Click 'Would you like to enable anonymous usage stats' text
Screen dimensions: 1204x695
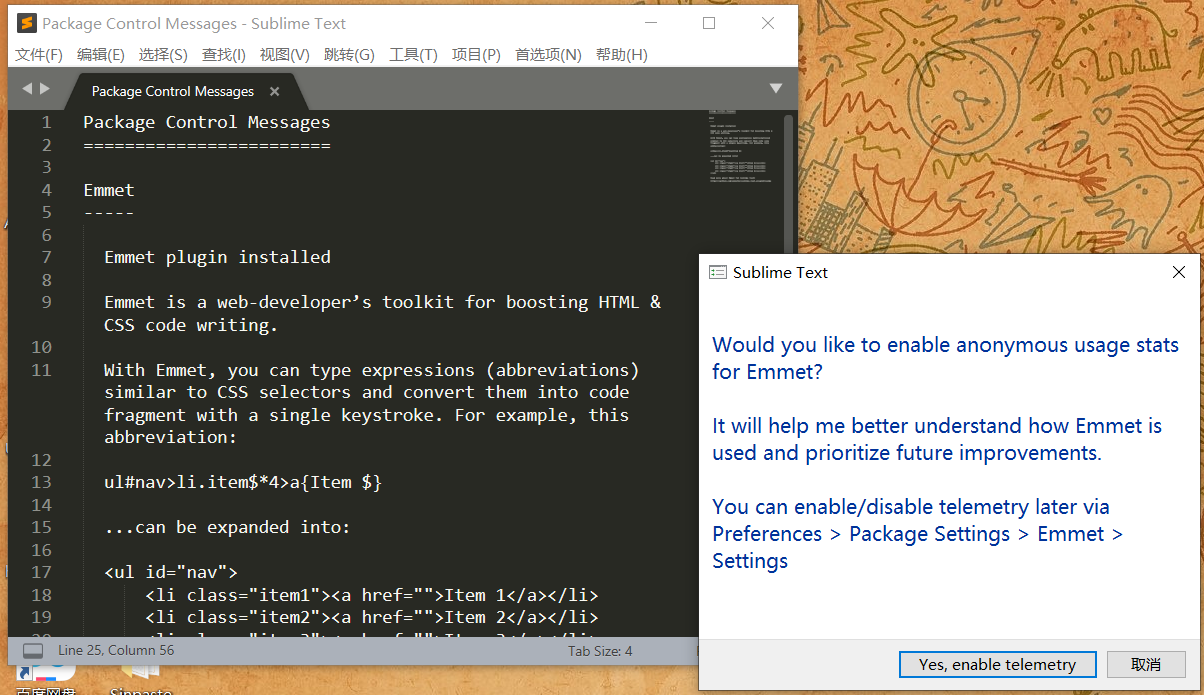point(945,345)
